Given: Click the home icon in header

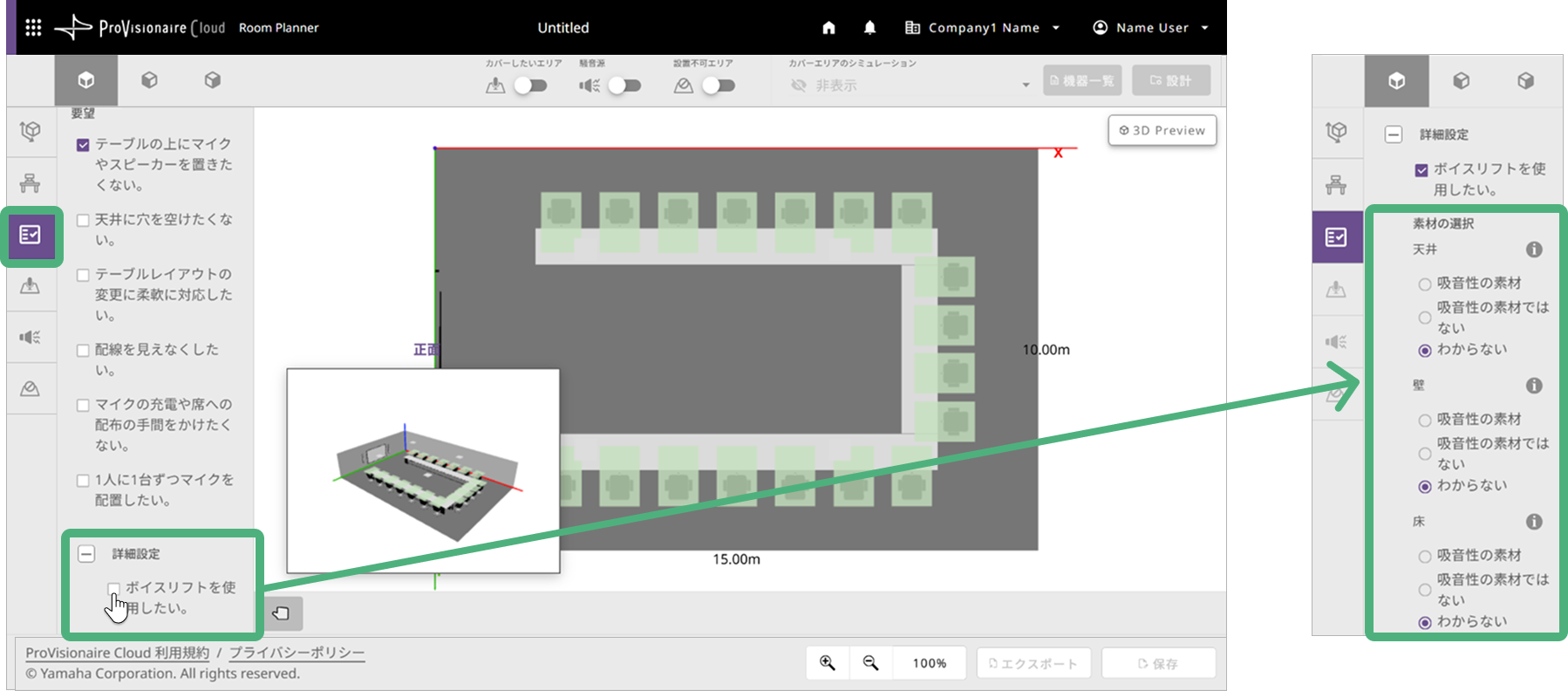Looking at the screenshot, I should (x=828, y=28).
